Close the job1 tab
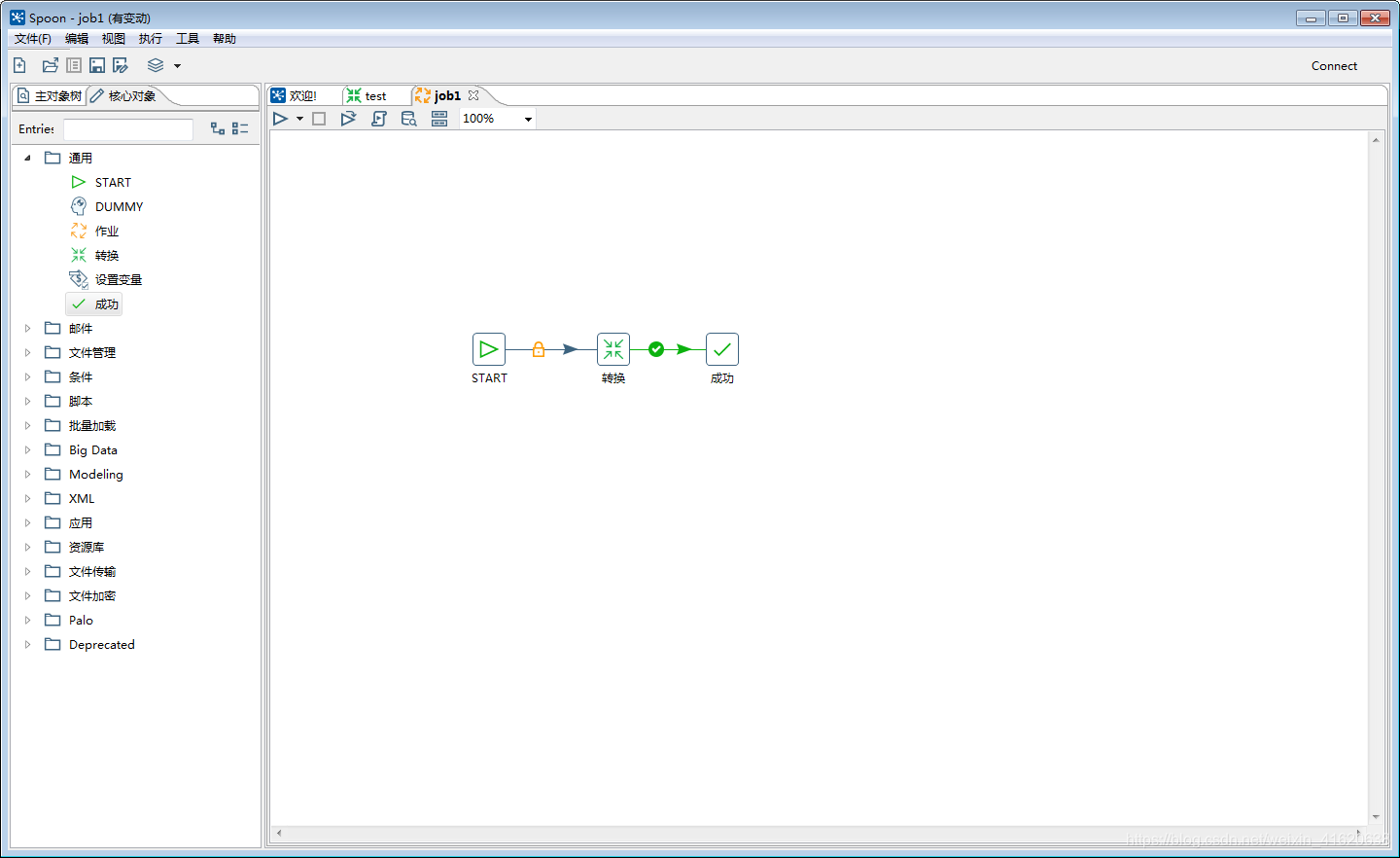Screen dimensions: 1400x858 click(x=473, y=95)
